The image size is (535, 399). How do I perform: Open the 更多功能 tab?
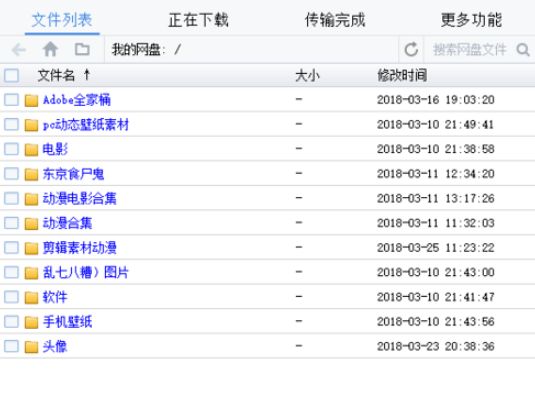click(x=471, y=20)
